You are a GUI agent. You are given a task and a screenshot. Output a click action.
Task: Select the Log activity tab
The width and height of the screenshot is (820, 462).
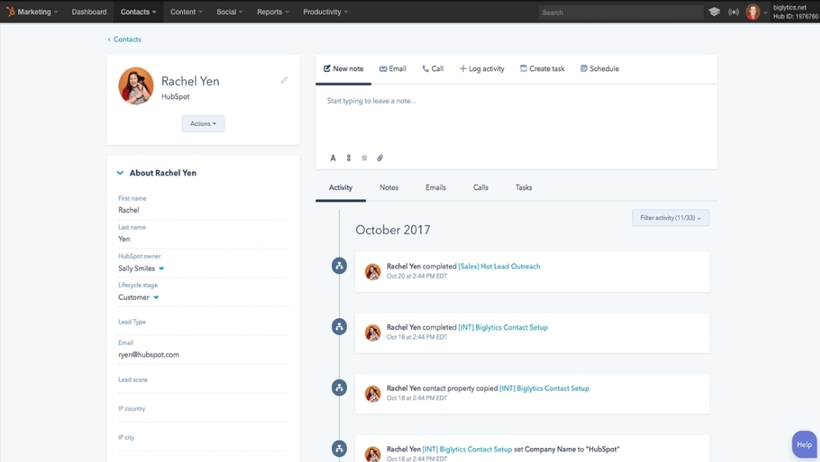[x=482, y=69]
